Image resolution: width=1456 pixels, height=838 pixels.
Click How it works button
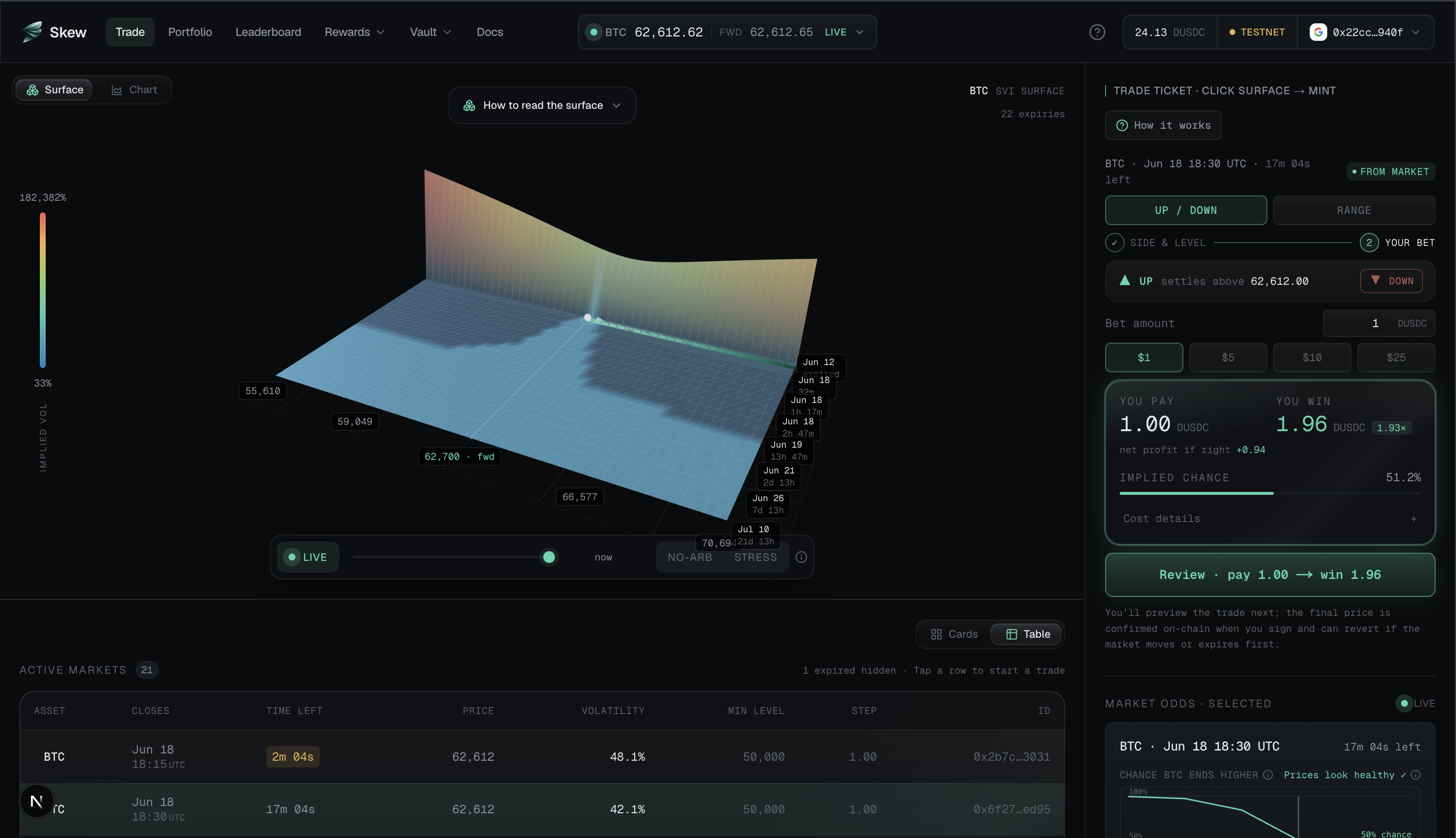click(1162, 125)
